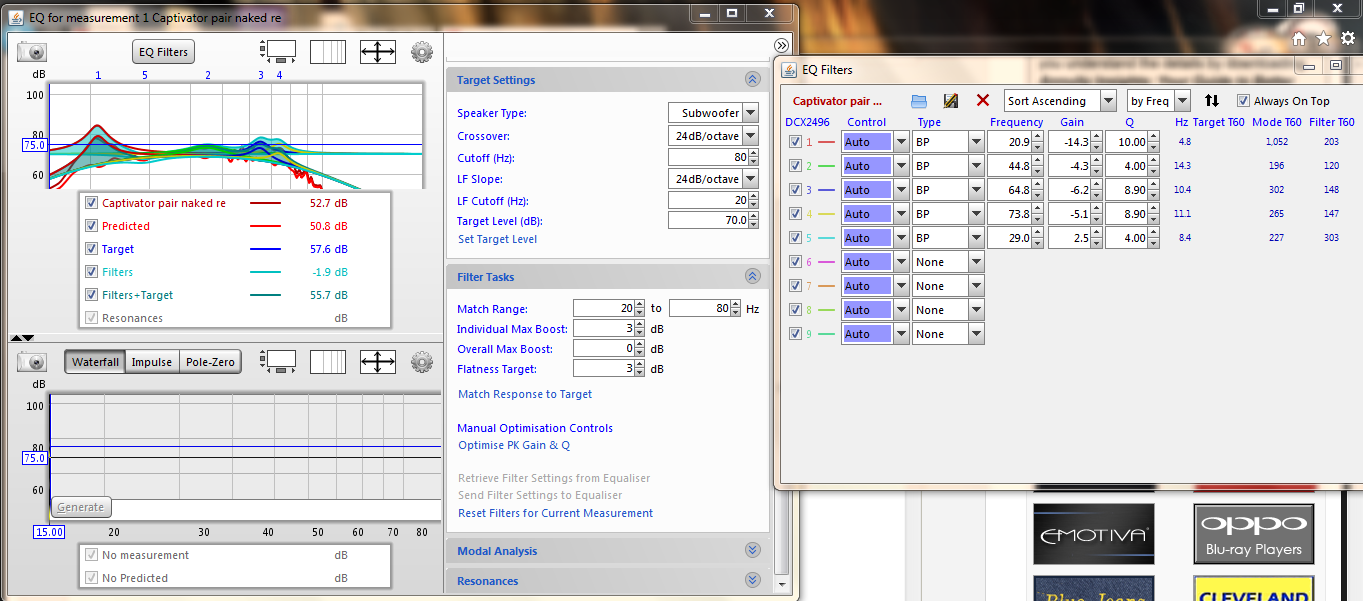Viewport: 1363px width, 601px height.
Task: Collapse Target Settings section
Action: pyautogui.click(x=753, y=80)
